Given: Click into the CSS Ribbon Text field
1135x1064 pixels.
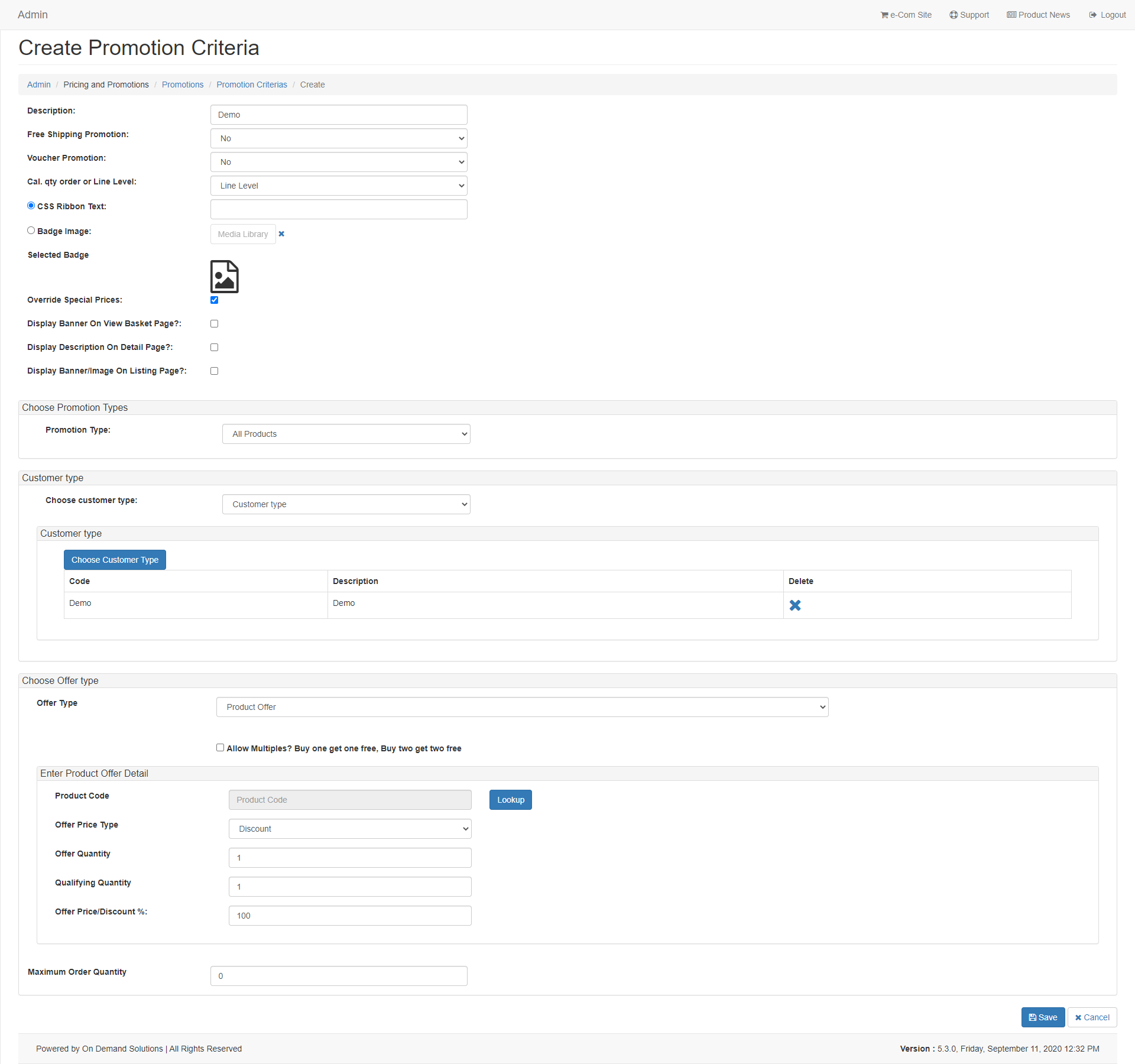Looking at the screenshot, I should (x=339, y=209).
